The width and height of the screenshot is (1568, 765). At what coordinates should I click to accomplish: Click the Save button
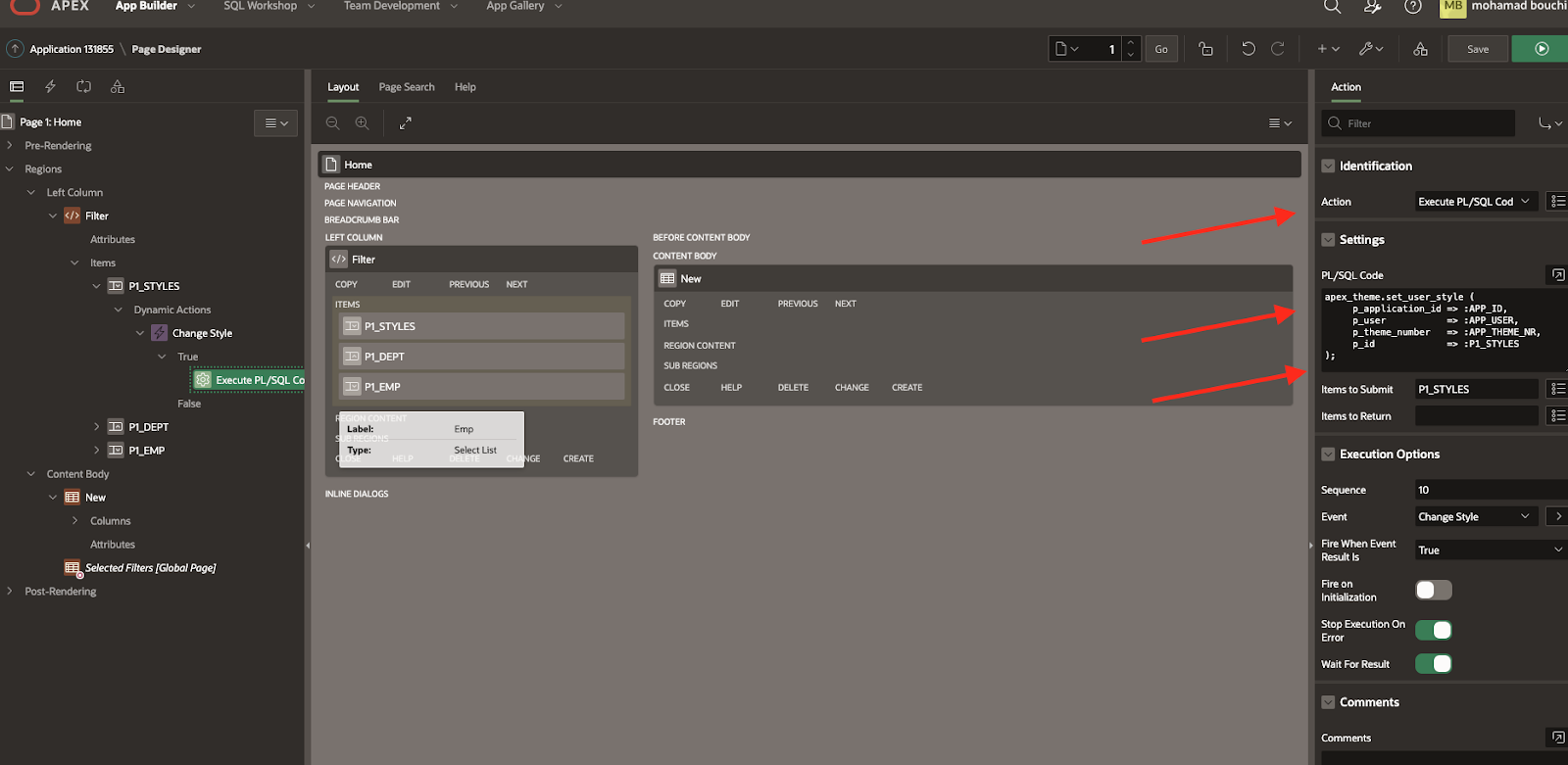click(x=1478, y=49)
